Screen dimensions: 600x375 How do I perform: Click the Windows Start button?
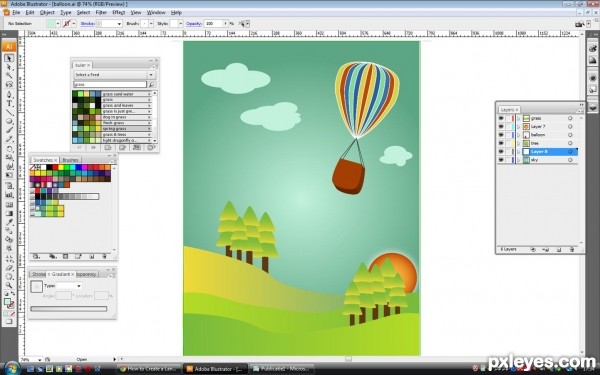12,368
